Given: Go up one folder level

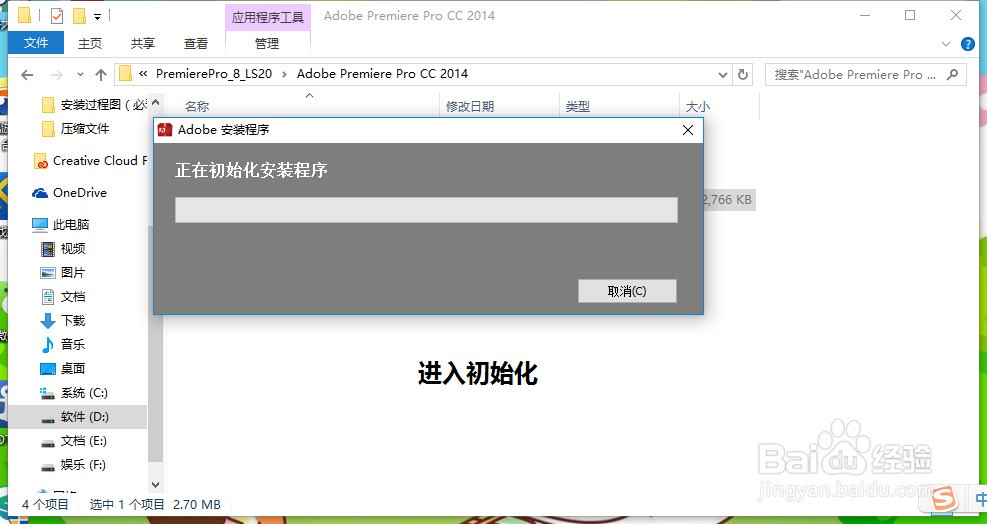Looking at the screenshot, I should (x=101, y=75).
